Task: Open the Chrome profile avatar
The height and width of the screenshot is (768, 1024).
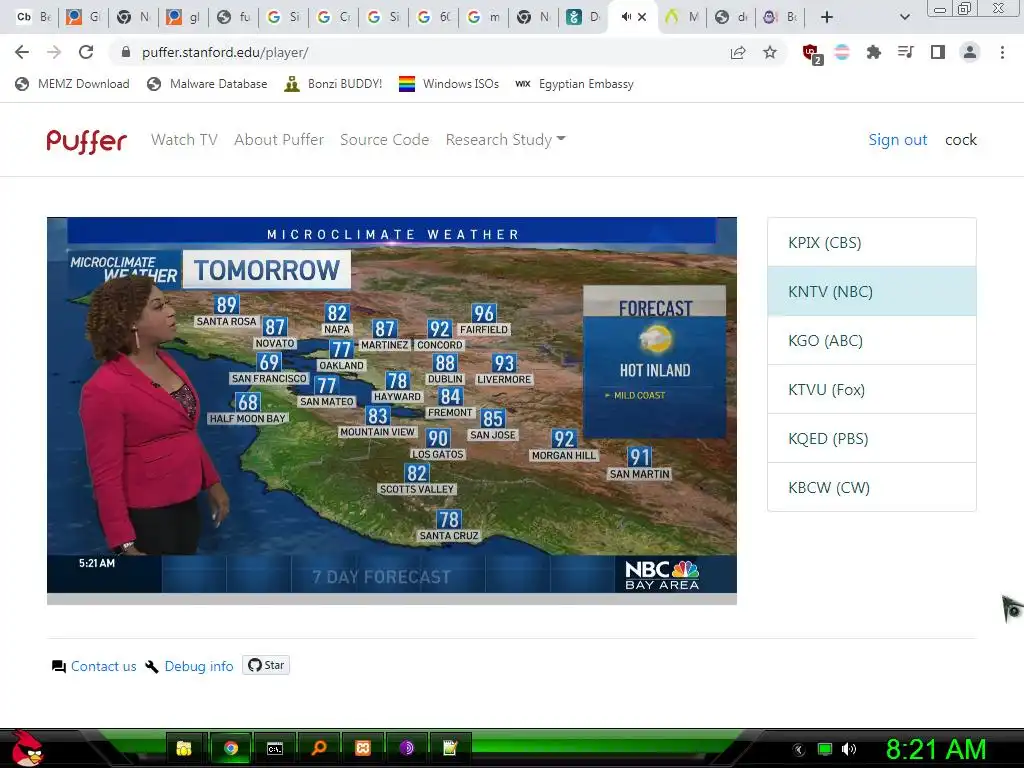Action: tap(970, 52)
